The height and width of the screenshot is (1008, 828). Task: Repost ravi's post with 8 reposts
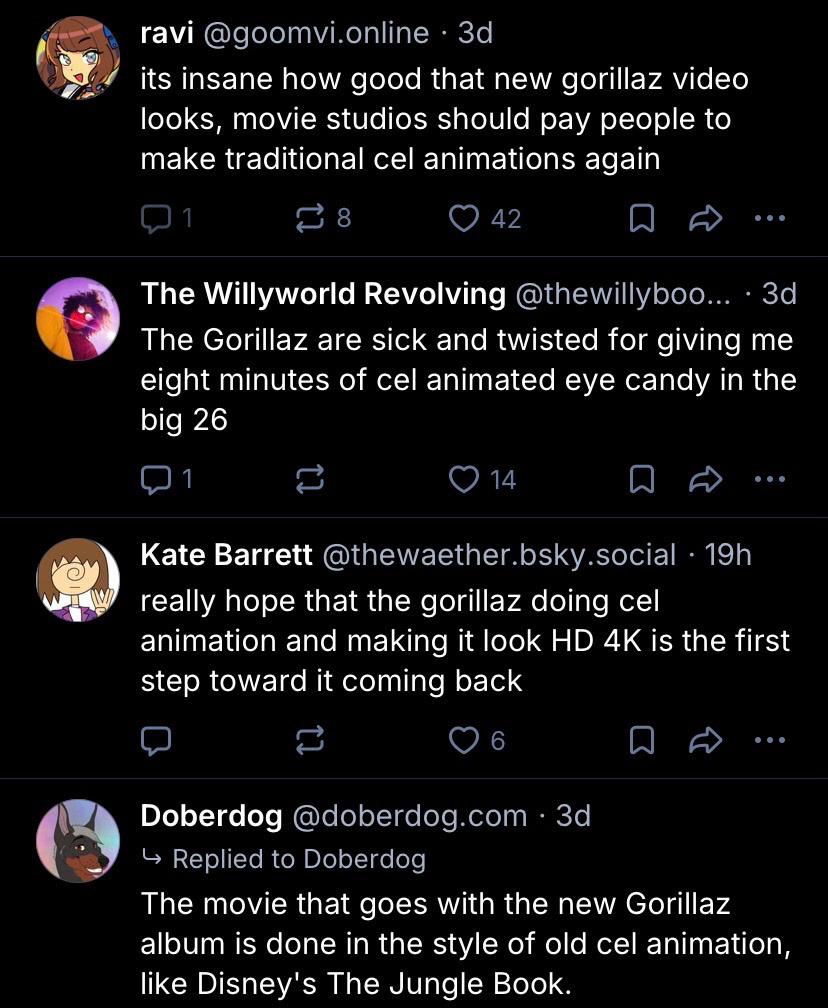click(310, 218)
